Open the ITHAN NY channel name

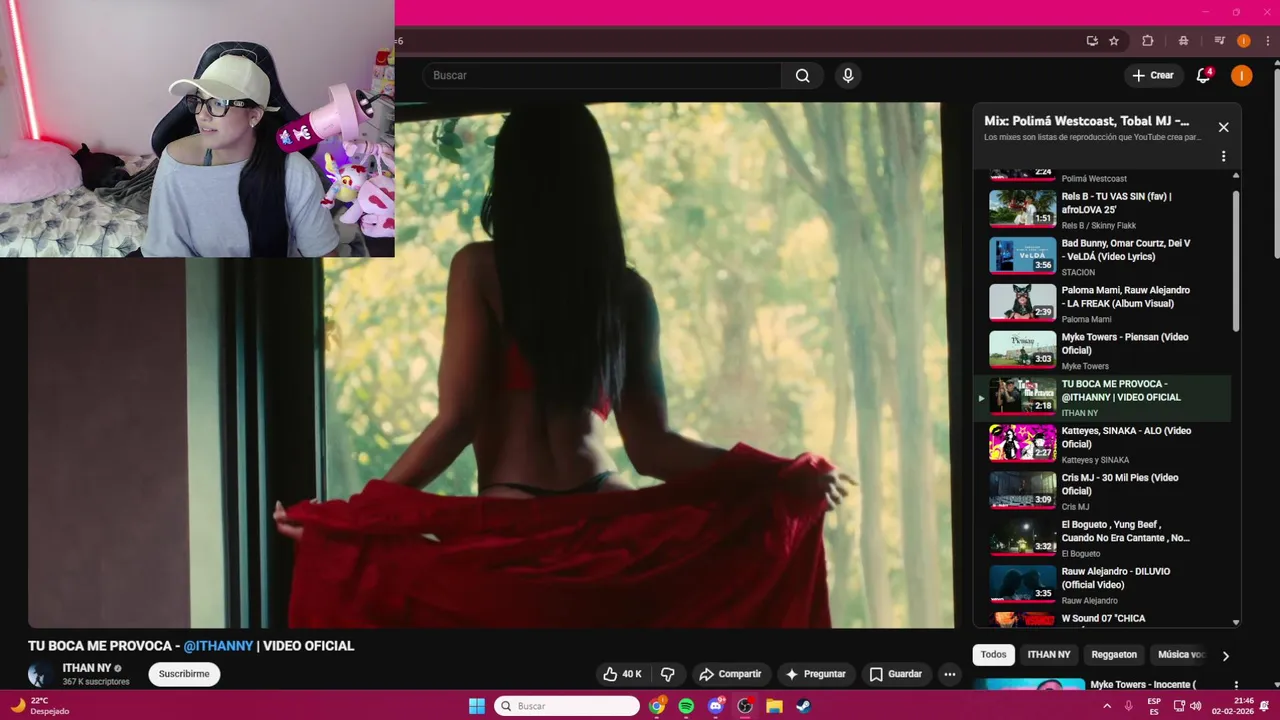86,668
